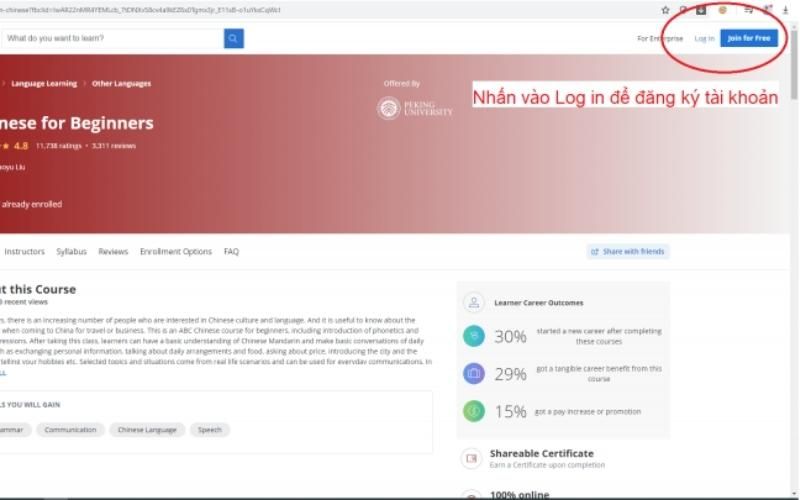800x500 pixels.
Task: Click the Shareable Certificate heading
Action: (x=541, y=453)
